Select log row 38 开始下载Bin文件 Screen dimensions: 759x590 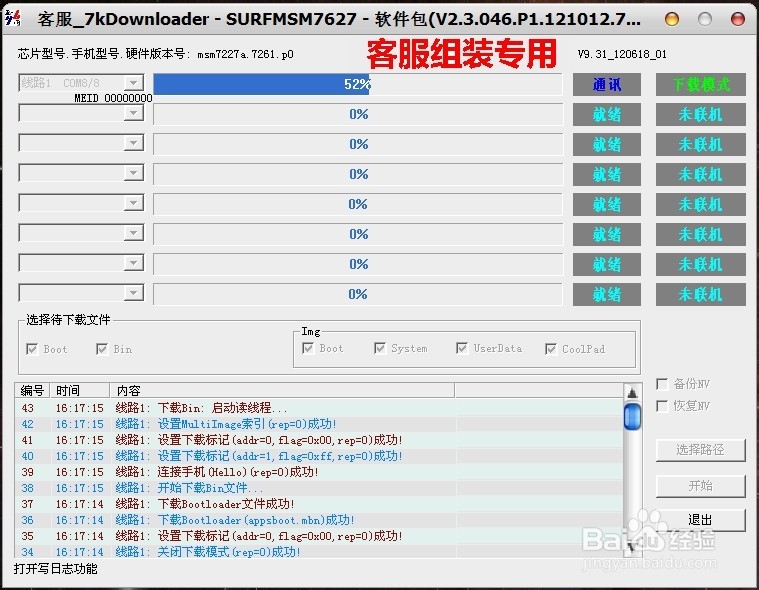coord(319,488)
